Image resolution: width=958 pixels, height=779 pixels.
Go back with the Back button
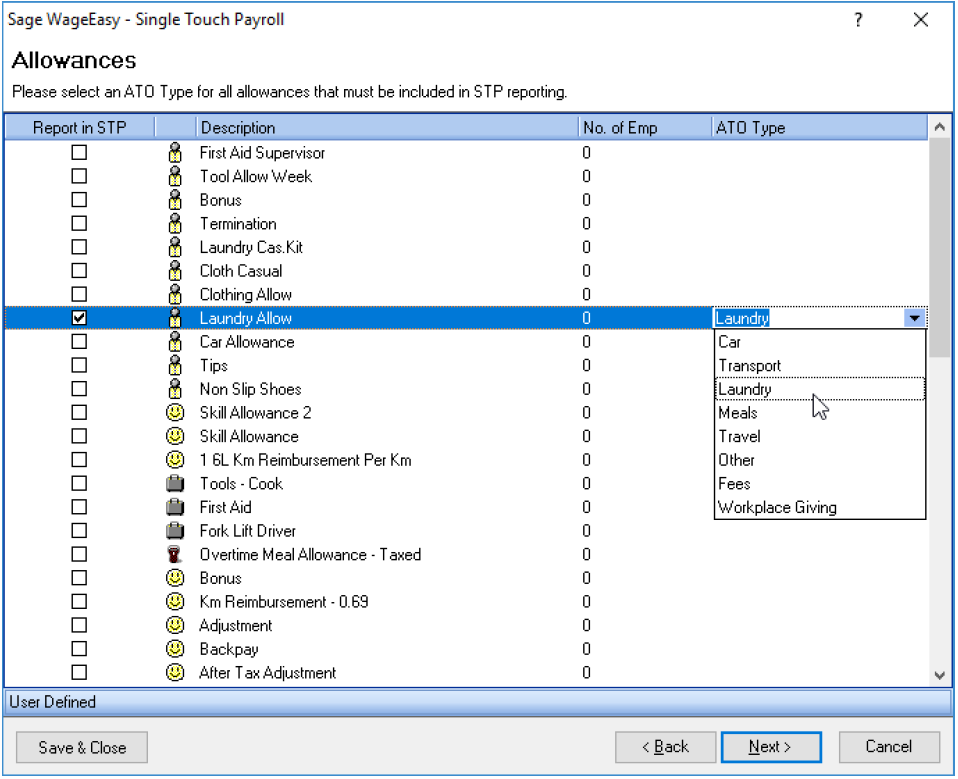click(x=665, y=747)
